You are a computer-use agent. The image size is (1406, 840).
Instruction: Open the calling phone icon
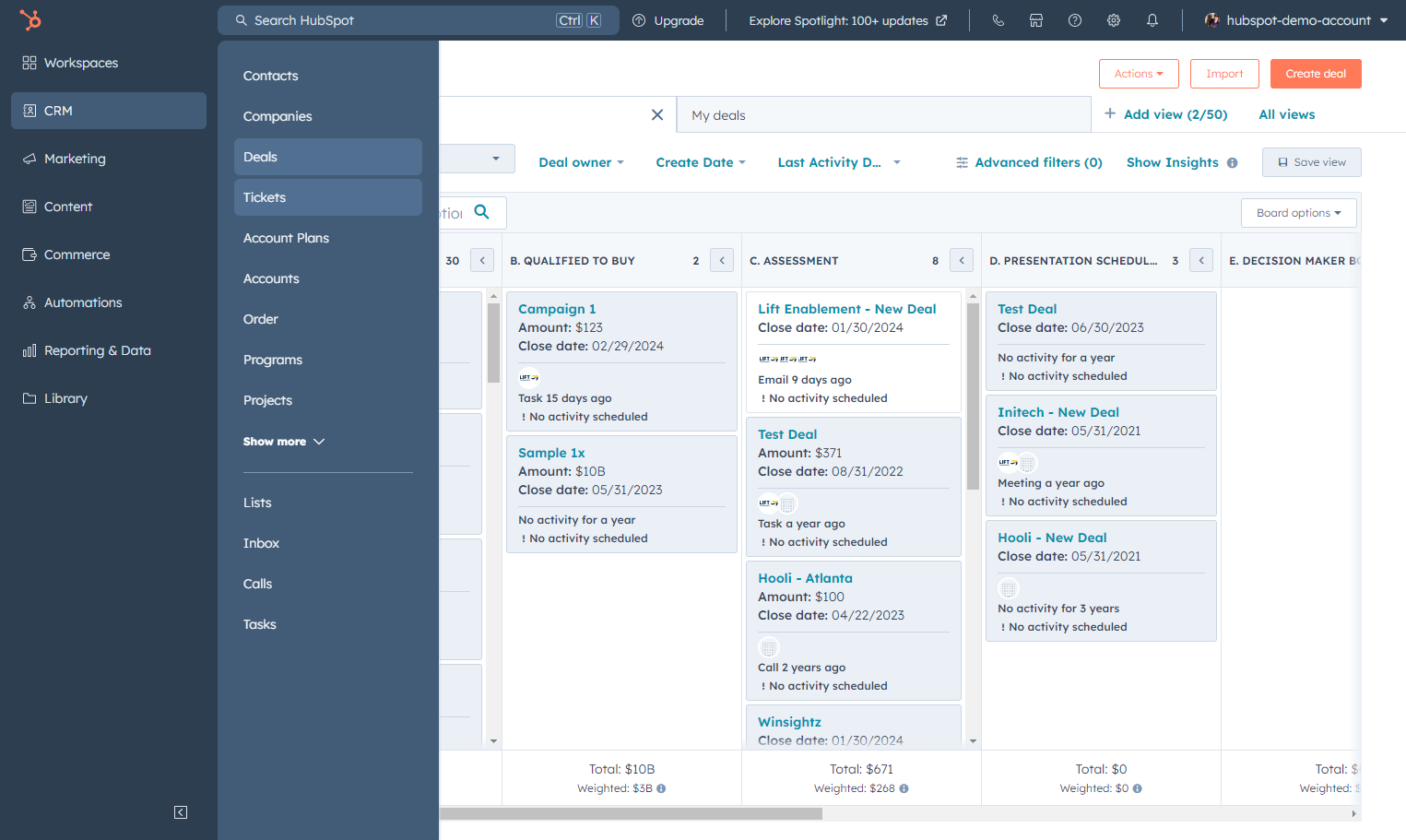(998, 20)
